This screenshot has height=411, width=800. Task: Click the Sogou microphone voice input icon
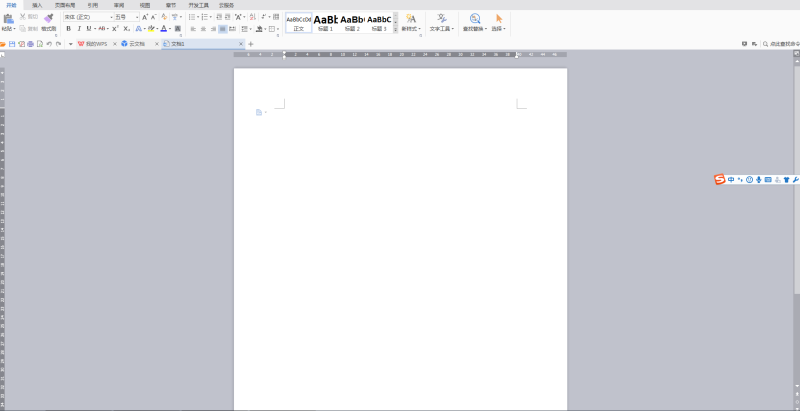(759, 179)
